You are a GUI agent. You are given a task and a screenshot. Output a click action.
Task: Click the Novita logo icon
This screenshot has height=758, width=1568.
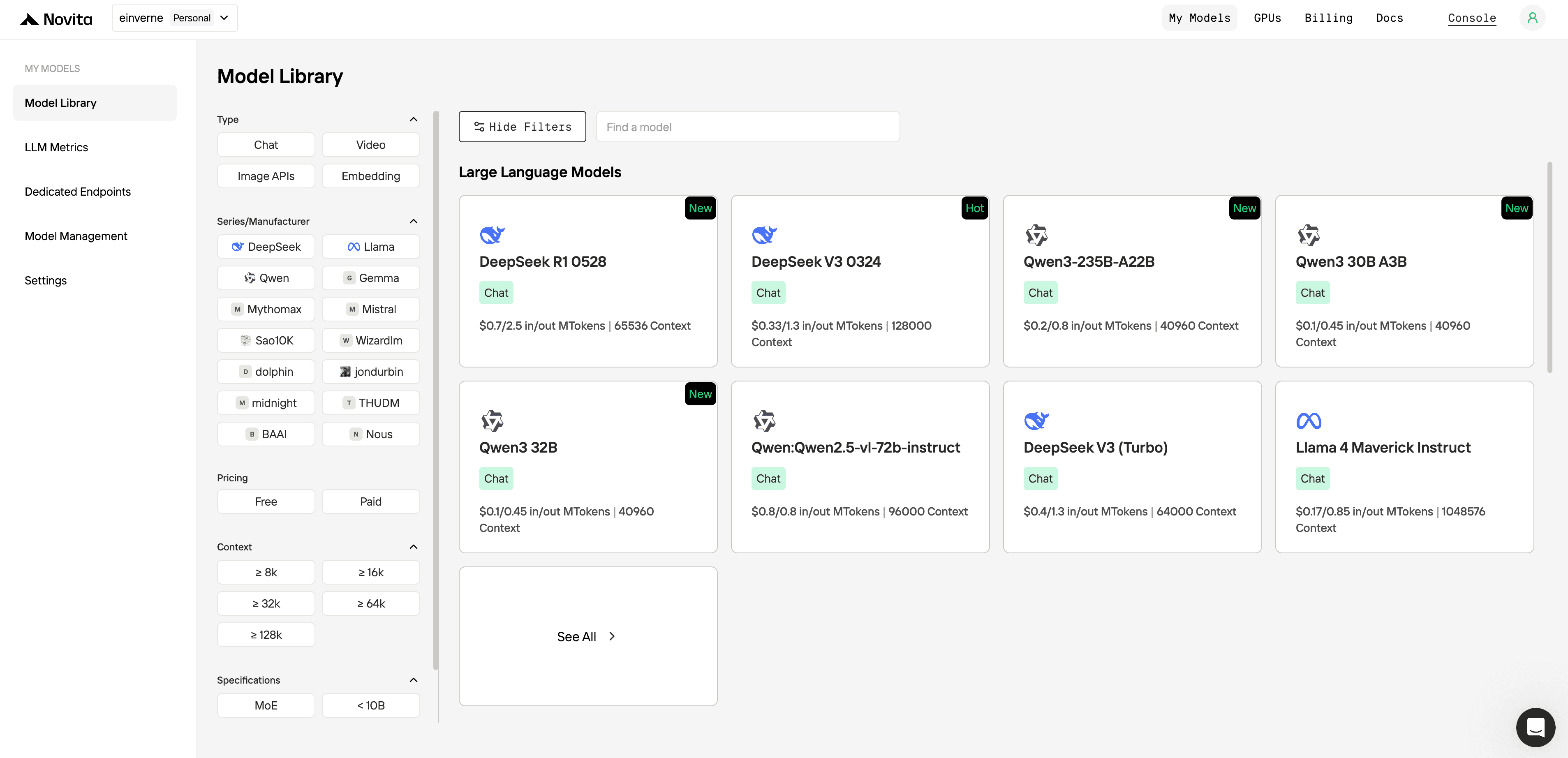pyautogui.click(x=29, y=19)
